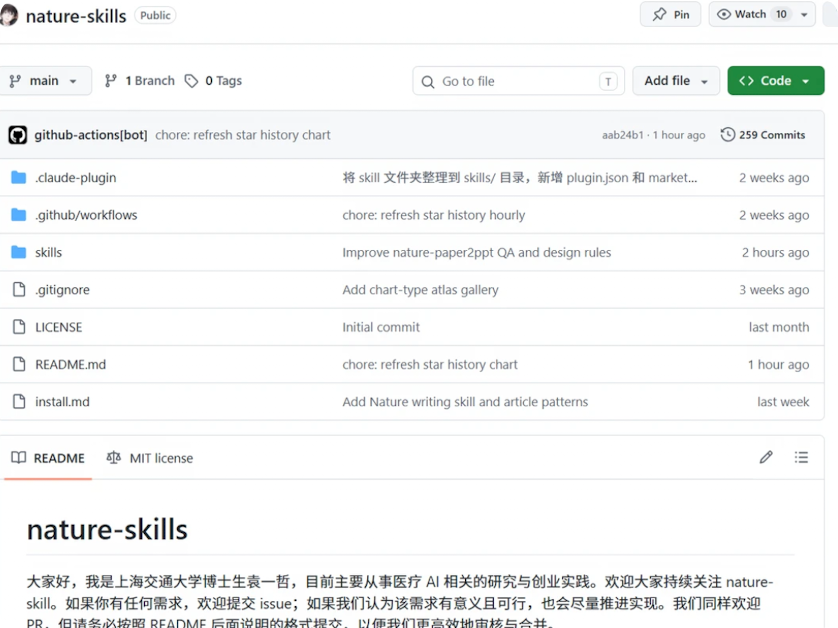This screenshot has width=838, height=628.
Task: Open commit 'Improve nature-paper2ppt QA and design rules'
Action: pyautogui.click(x=477, y=253)
